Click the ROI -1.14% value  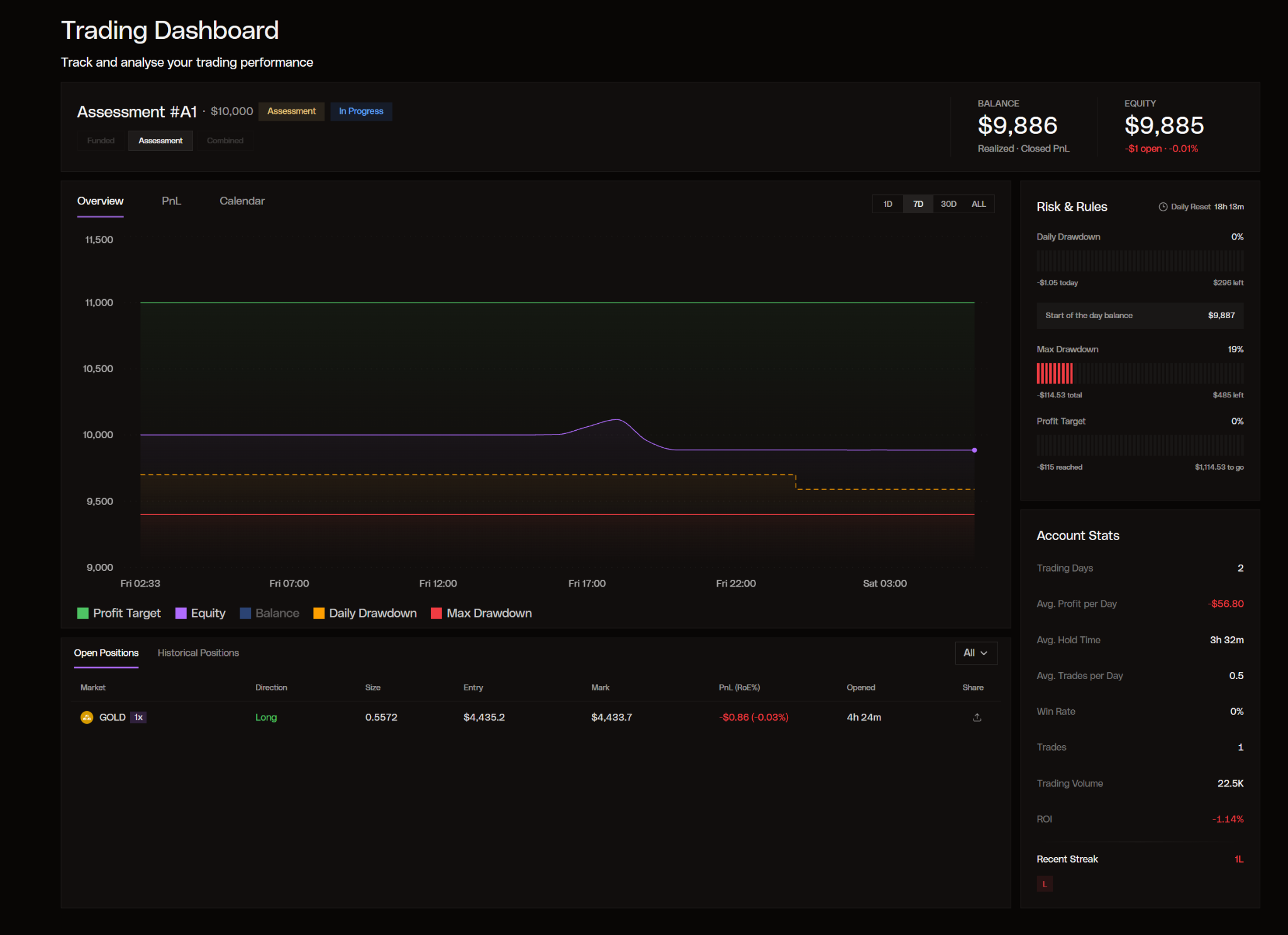(x=1228, y=819)
